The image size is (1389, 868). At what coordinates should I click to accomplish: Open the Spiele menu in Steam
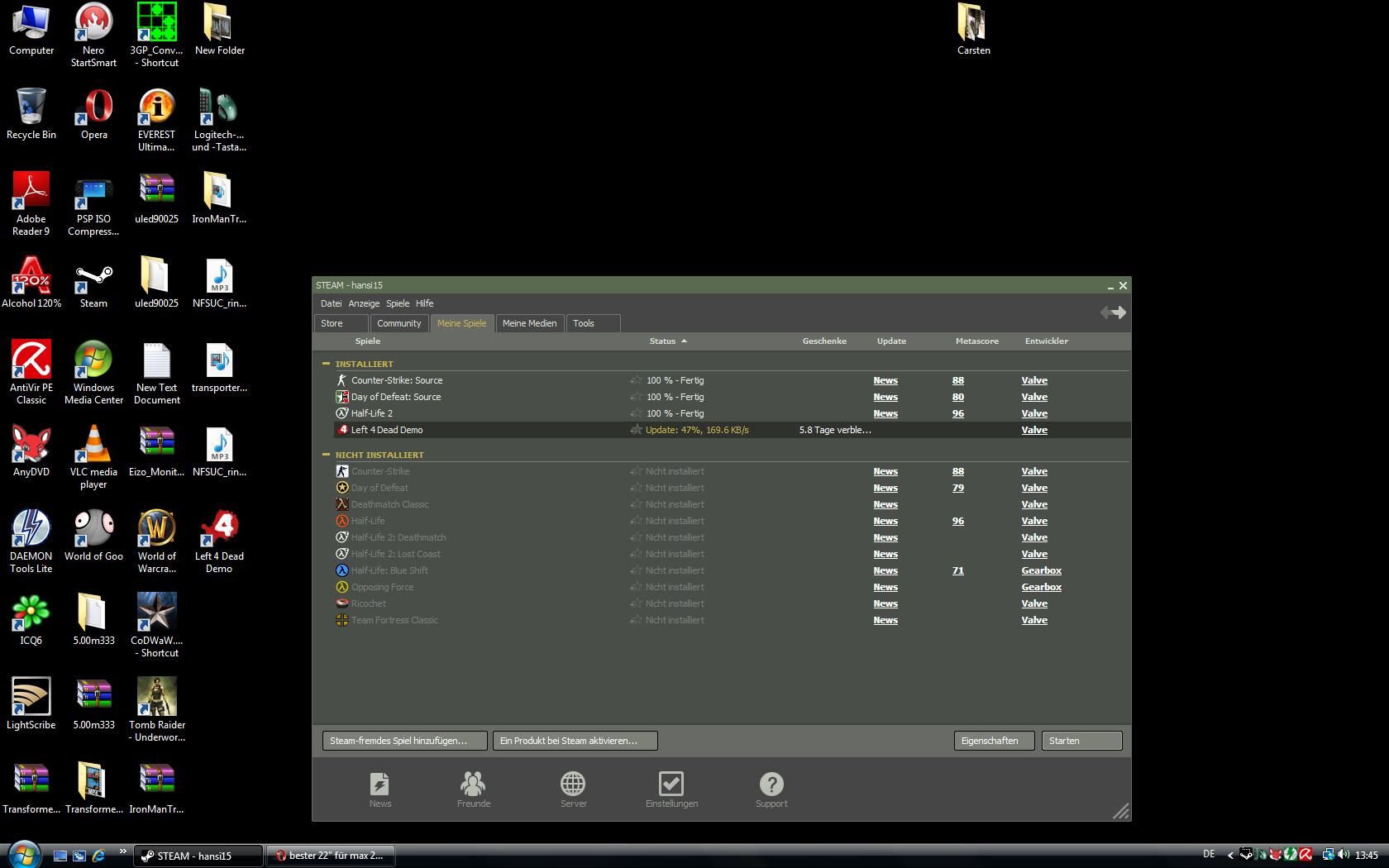click(x=398, y=303)
